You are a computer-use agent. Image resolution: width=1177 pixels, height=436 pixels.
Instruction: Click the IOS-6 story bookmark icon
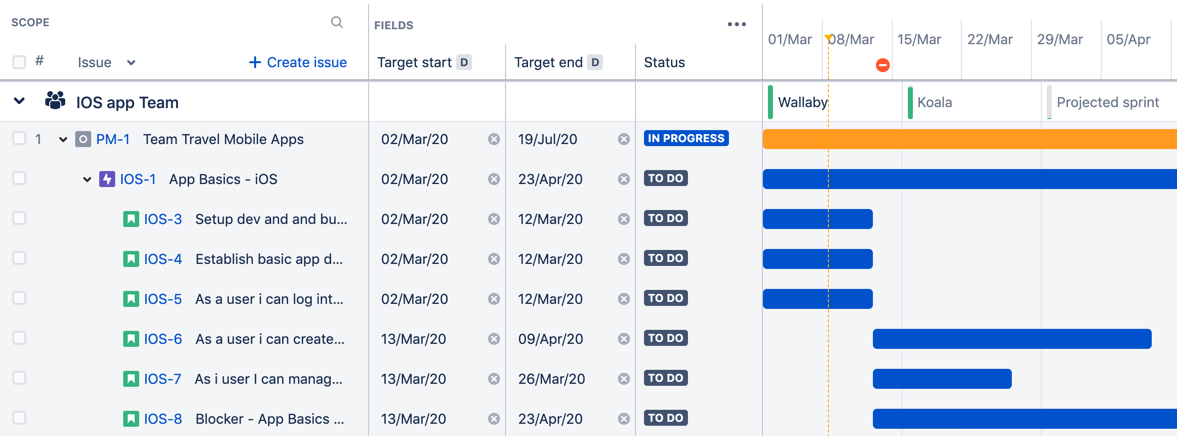(x=131, y=338)
